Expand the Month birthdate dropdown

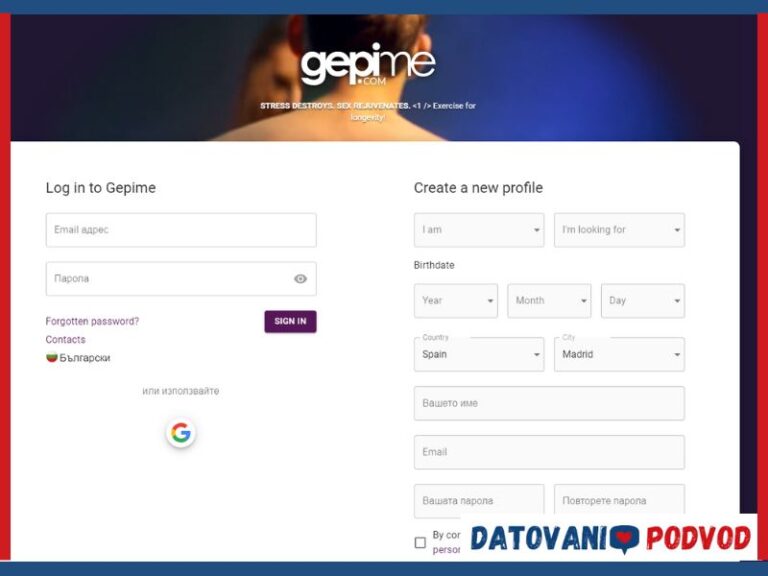coord(549,301)
